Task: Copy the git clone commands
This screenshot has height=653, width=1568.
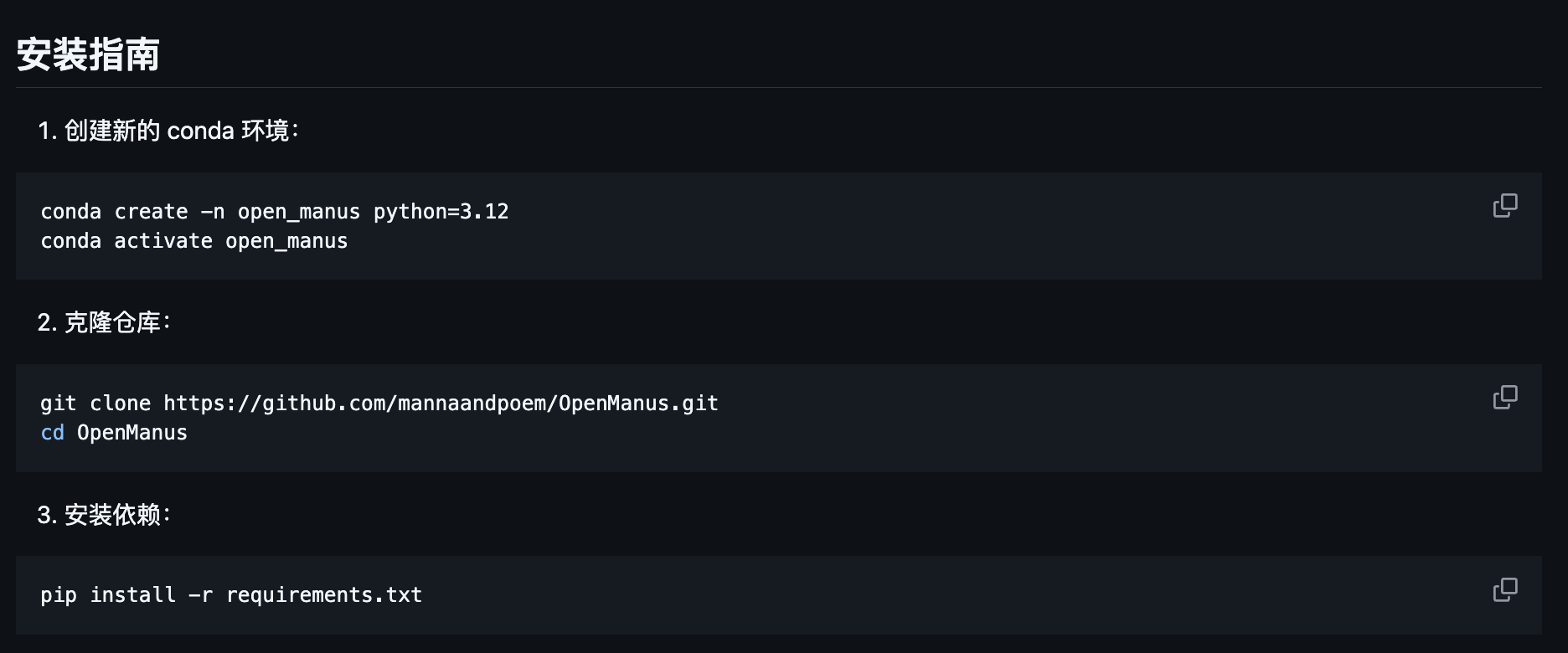Action: click(x=1504, y=398)
